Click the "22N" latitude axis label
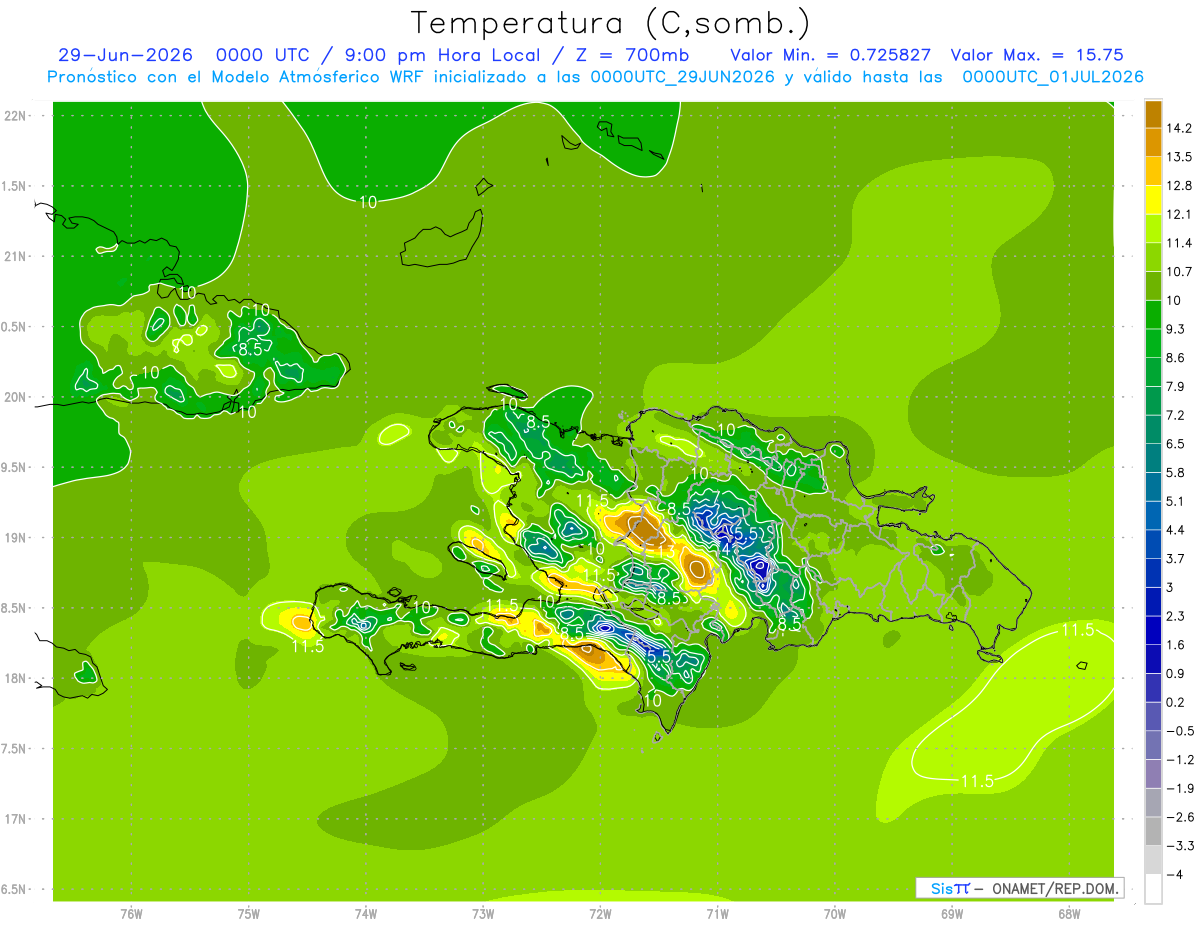The height and width of the screenshot is (927, 1200). coord(15,116)
